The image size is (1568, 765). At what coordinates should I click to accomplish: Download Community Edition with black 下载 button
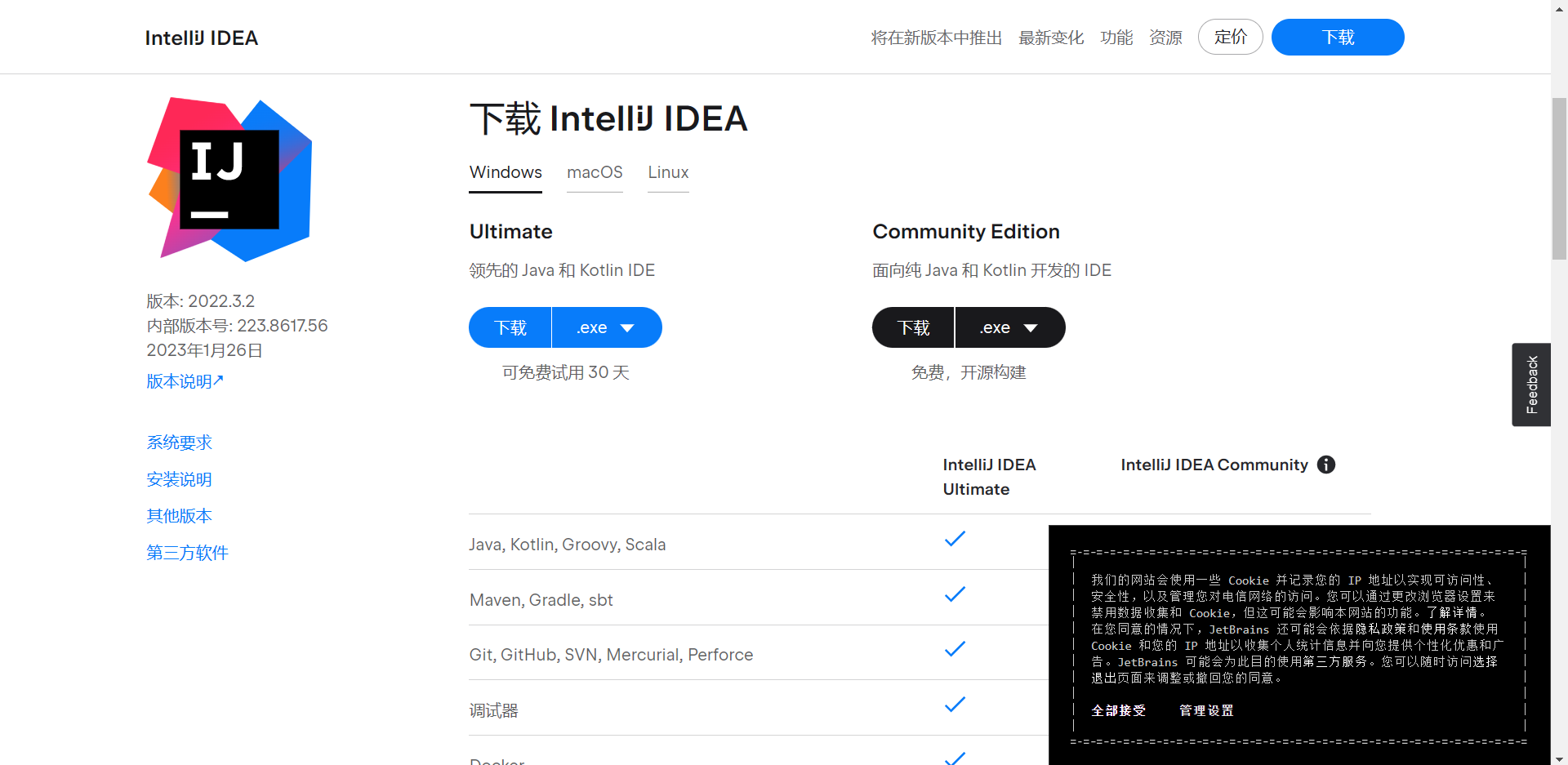tap(913, 327)
